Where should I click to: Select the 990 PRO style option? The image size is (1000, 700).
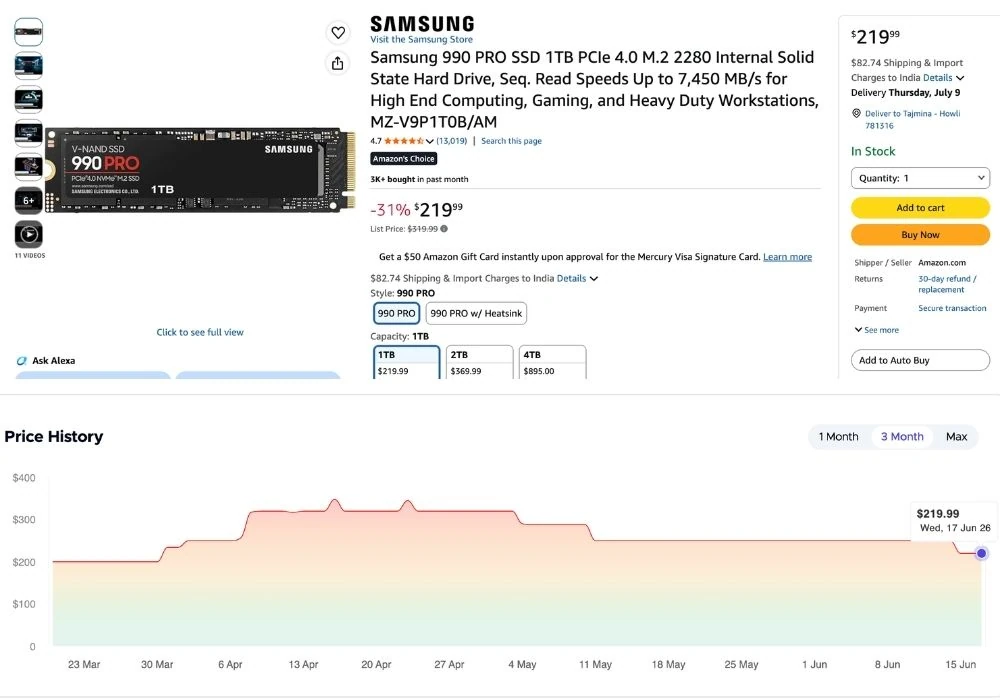[x=396, y=314]
